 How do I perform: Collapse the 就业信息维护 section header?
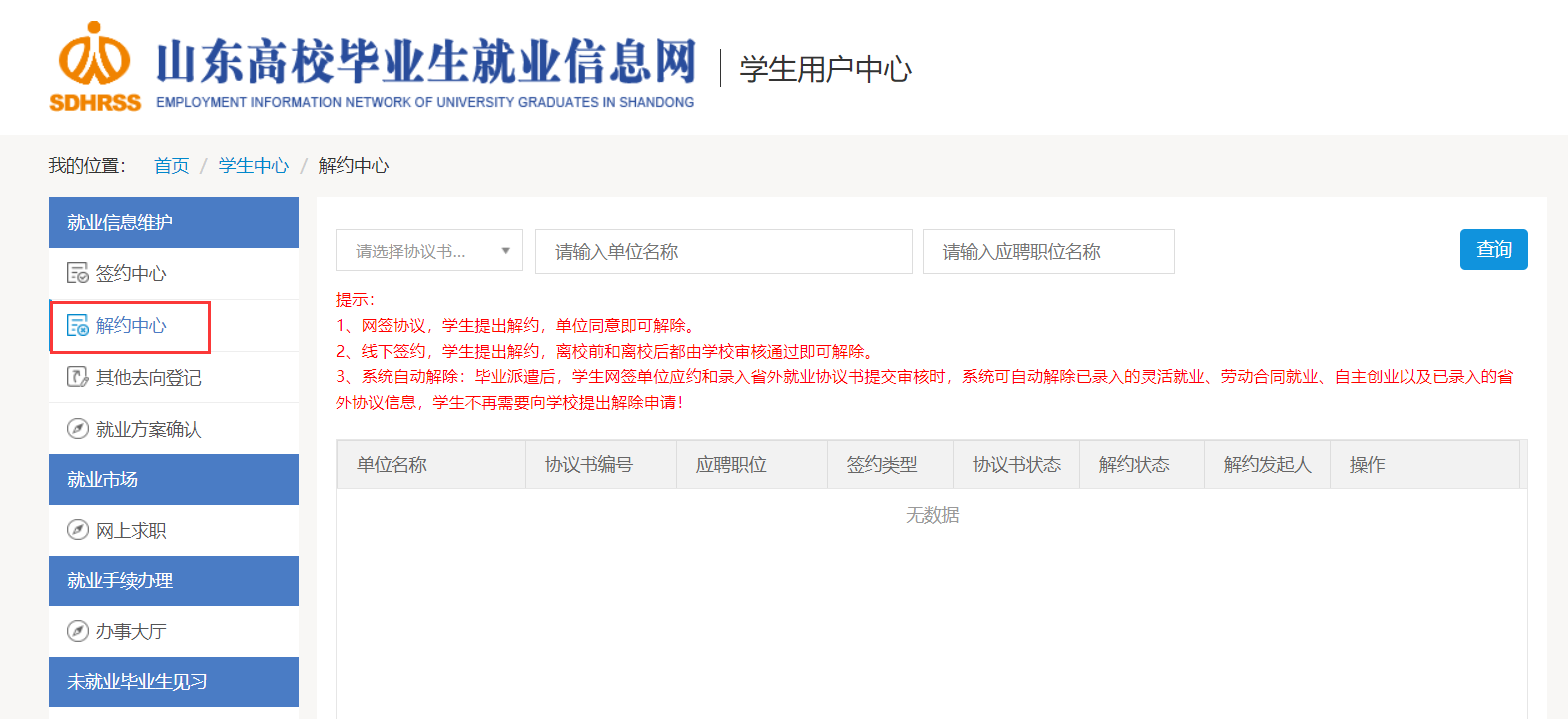coord(173,222)
